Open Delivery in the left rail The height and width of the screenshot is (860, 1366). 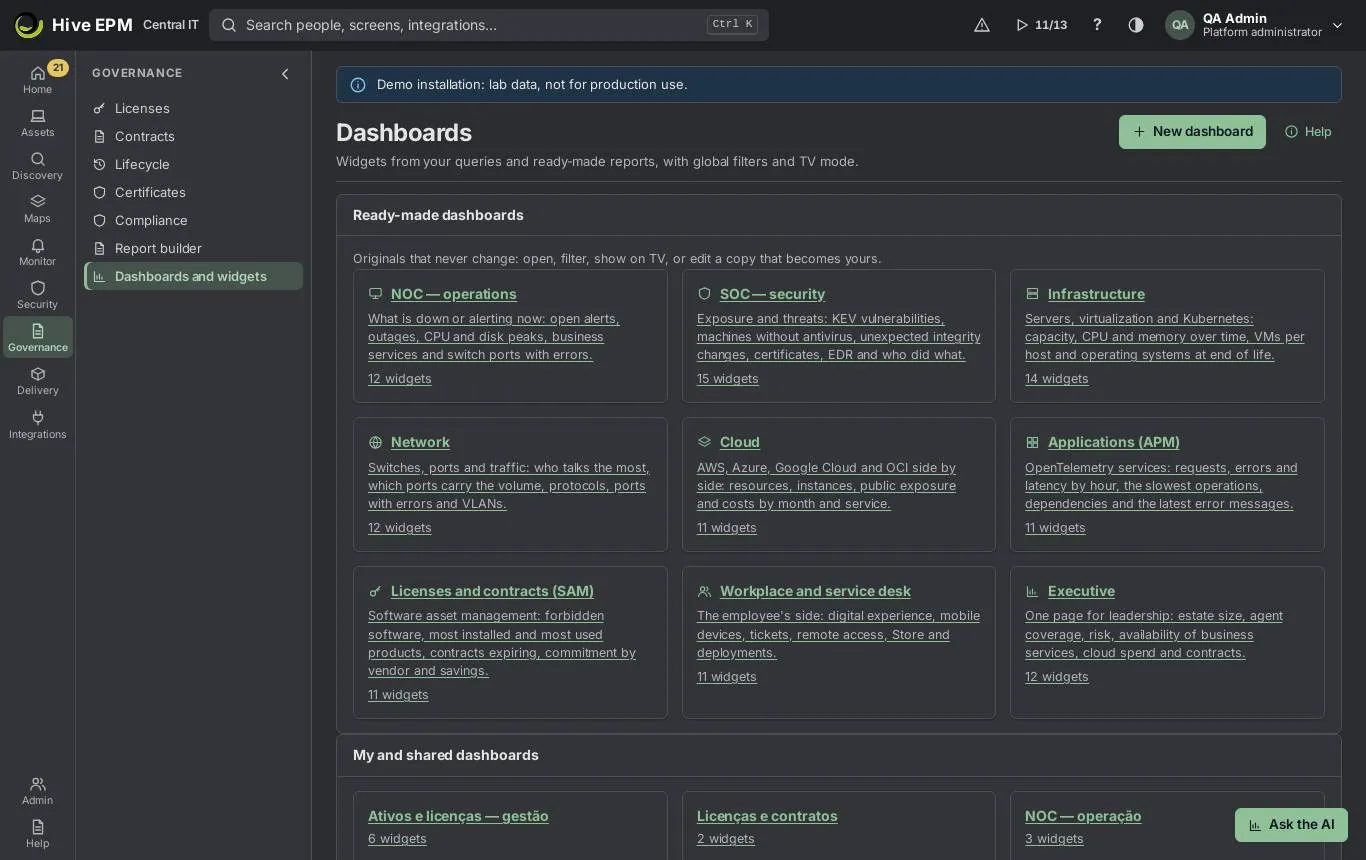pyautogui.click(x=37, y=381)
